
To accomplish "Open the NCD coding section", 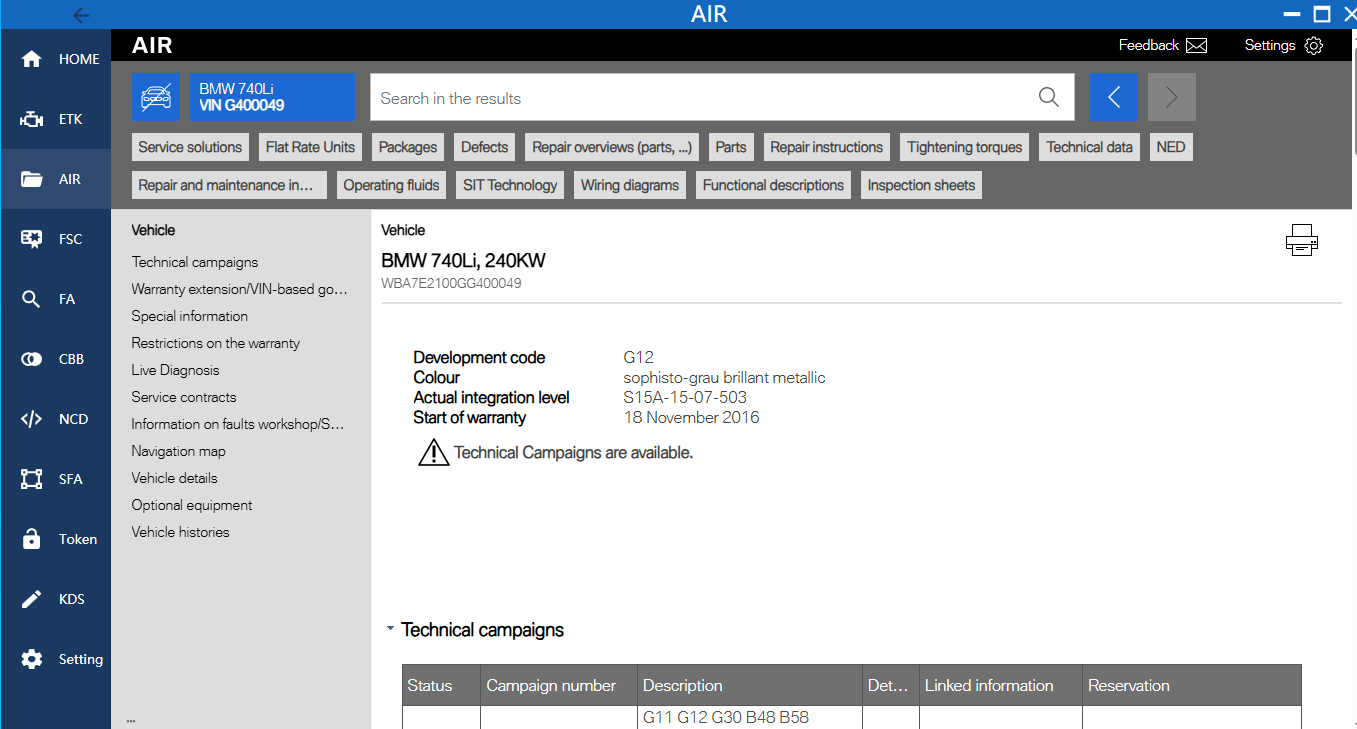I will (x=55, y=419).
